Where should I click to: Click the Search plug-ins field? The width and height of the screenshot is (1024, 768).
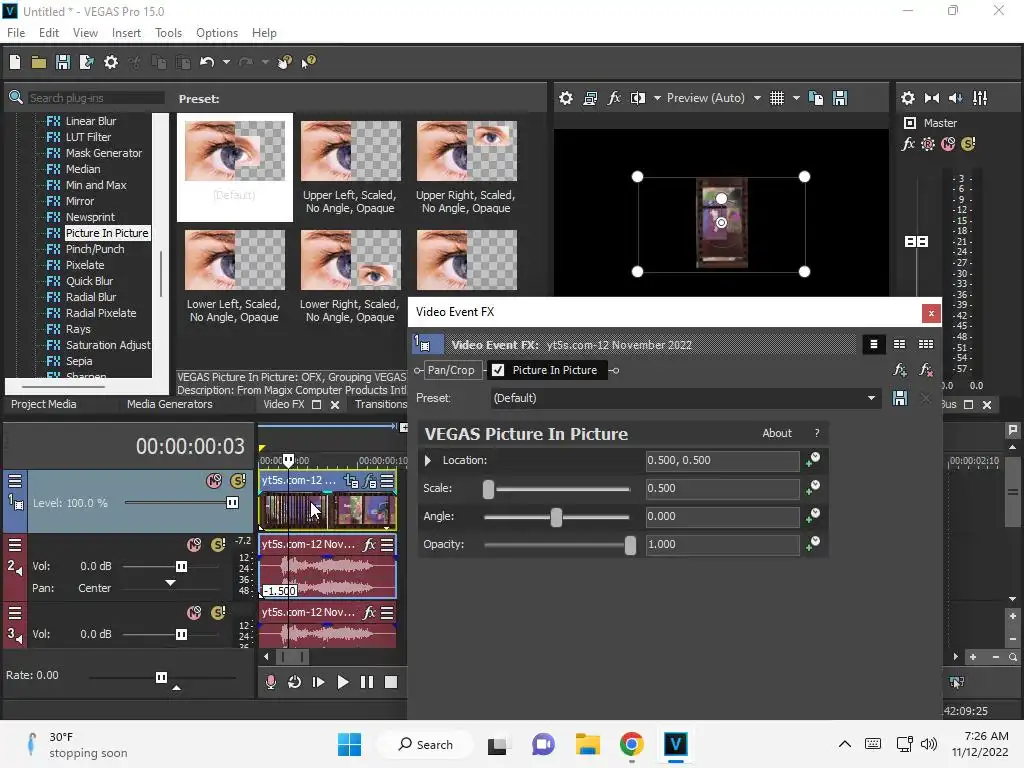[96, 98]
